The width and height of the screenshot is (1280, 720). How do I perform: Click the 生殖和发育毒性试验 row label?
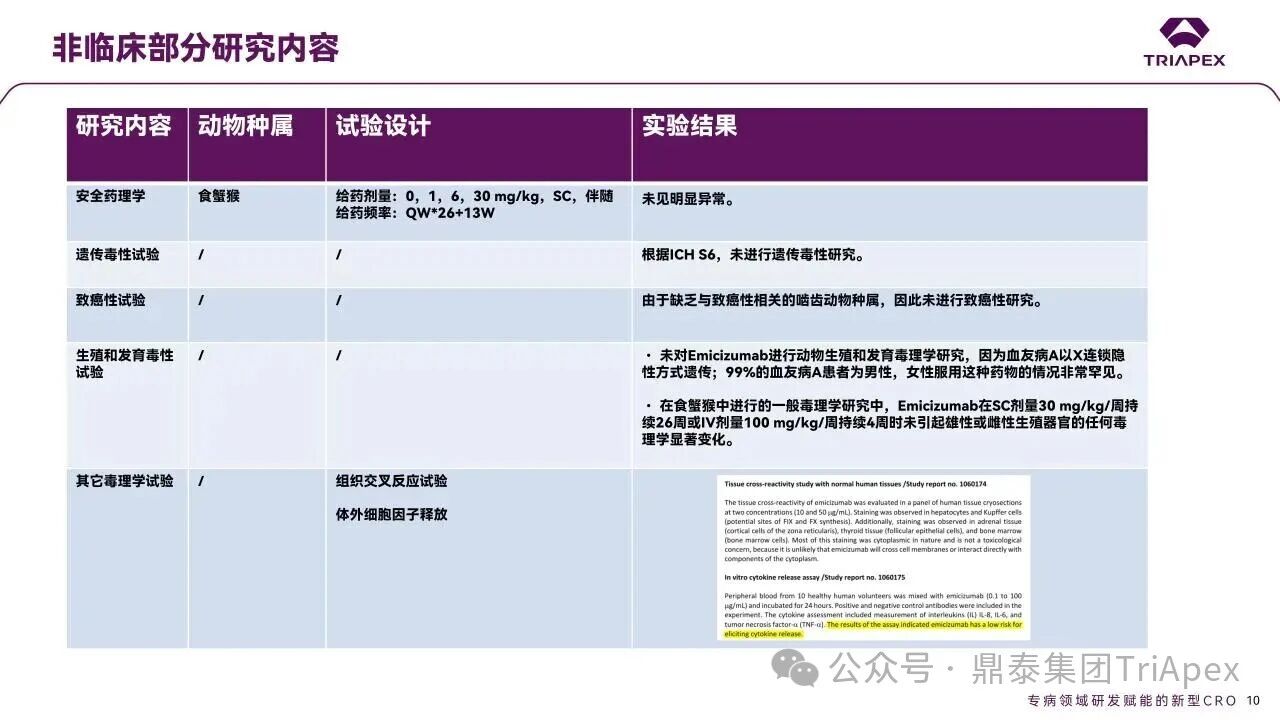point(124,364)
